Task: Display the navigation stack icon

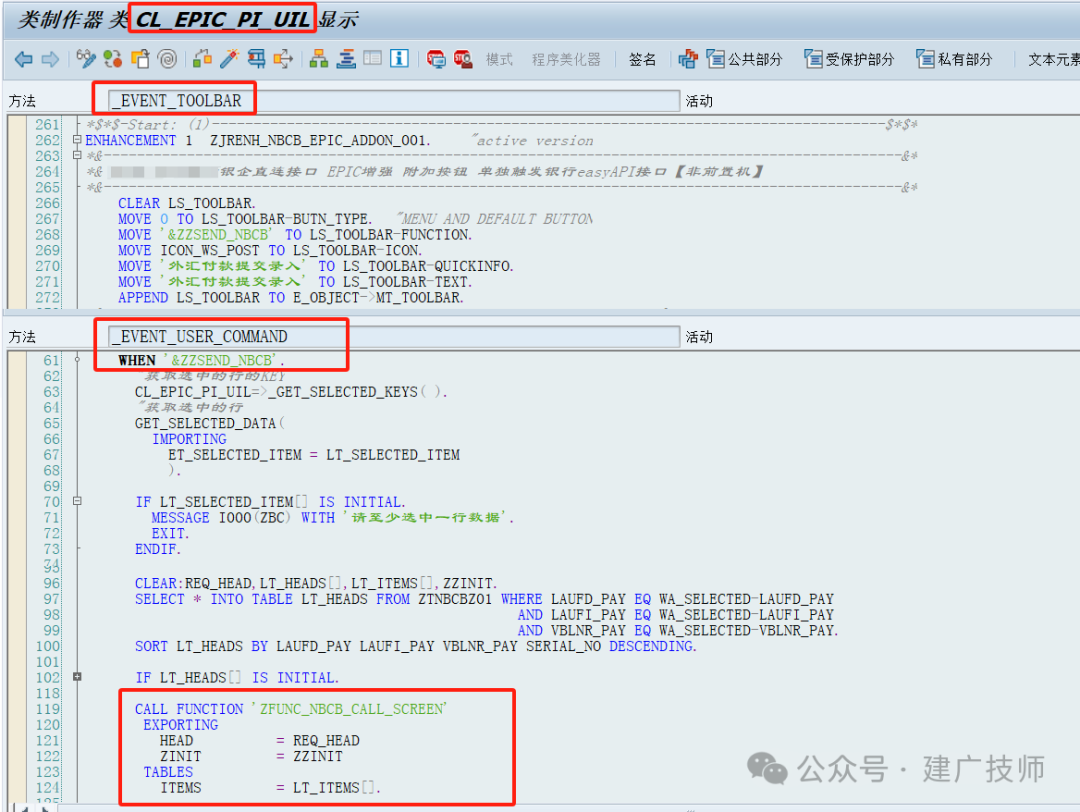Action: pyautogui.click(x=346, y=59)
